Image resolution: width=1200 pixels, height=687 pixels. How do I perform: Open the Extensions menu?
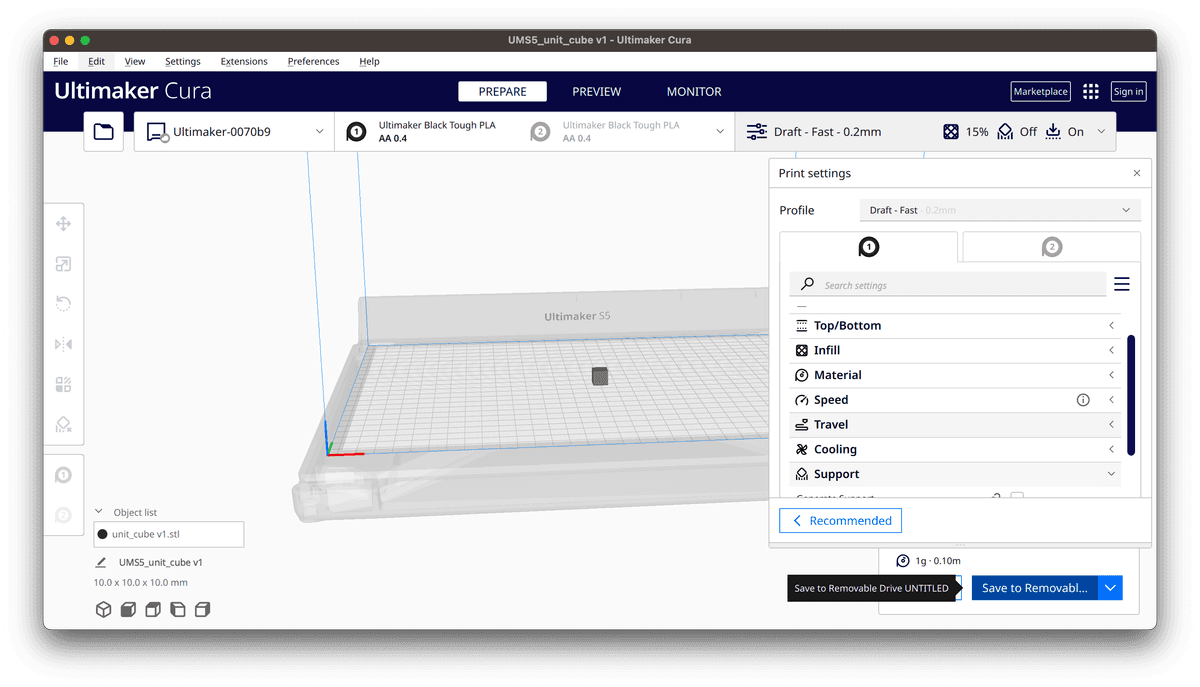tap(244, 61)
